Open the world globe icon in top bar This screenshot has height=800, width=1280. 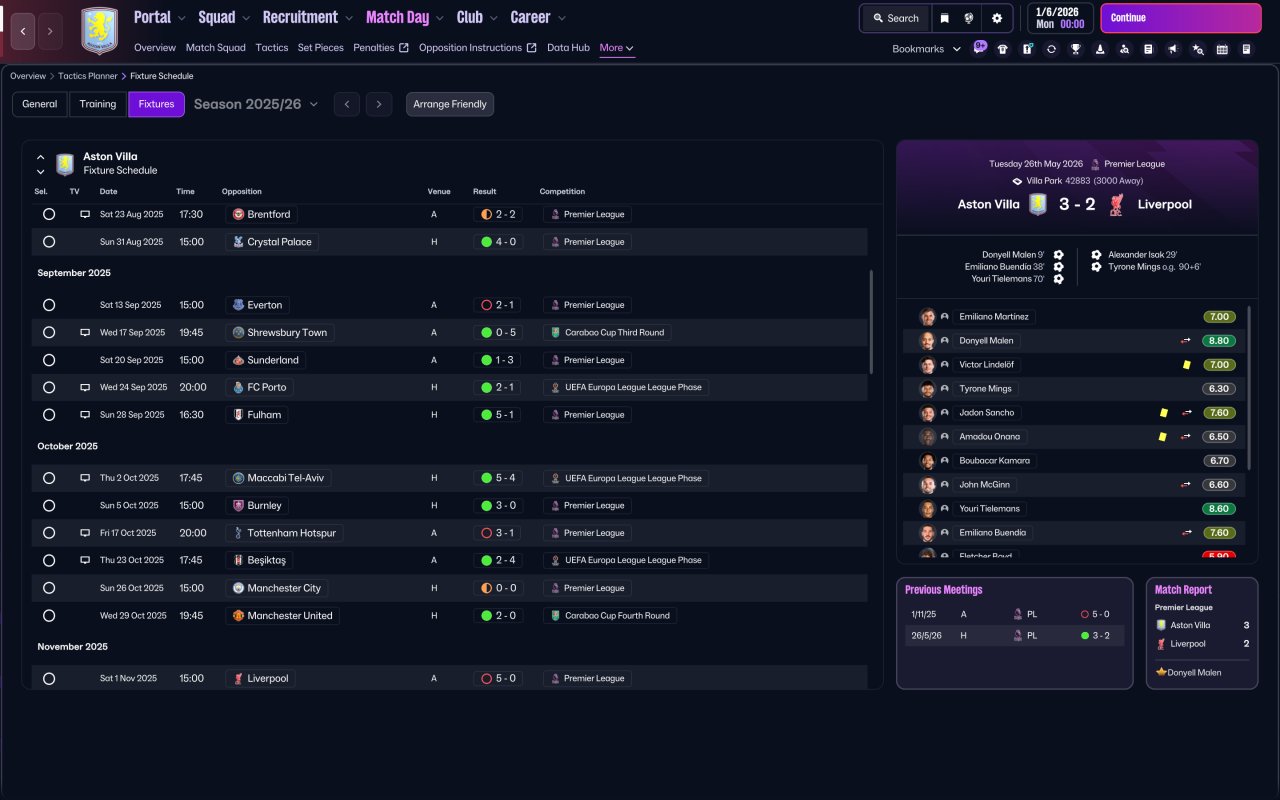pyautogui.click(x=969, y=18)
